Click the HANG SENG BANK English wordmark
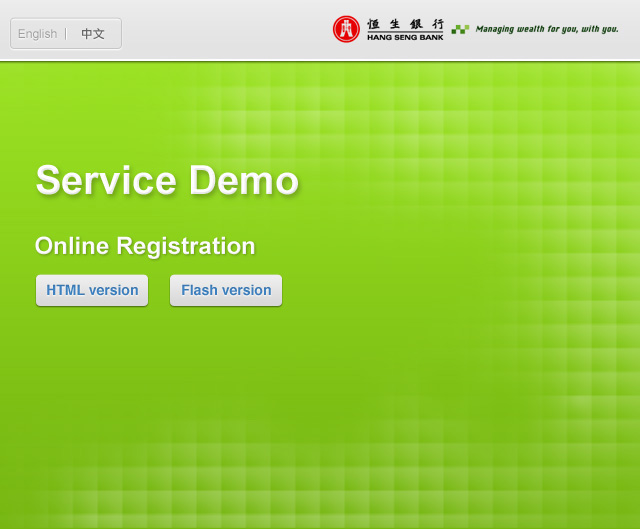This screenshot has width=640, height=529. [405, 37]
